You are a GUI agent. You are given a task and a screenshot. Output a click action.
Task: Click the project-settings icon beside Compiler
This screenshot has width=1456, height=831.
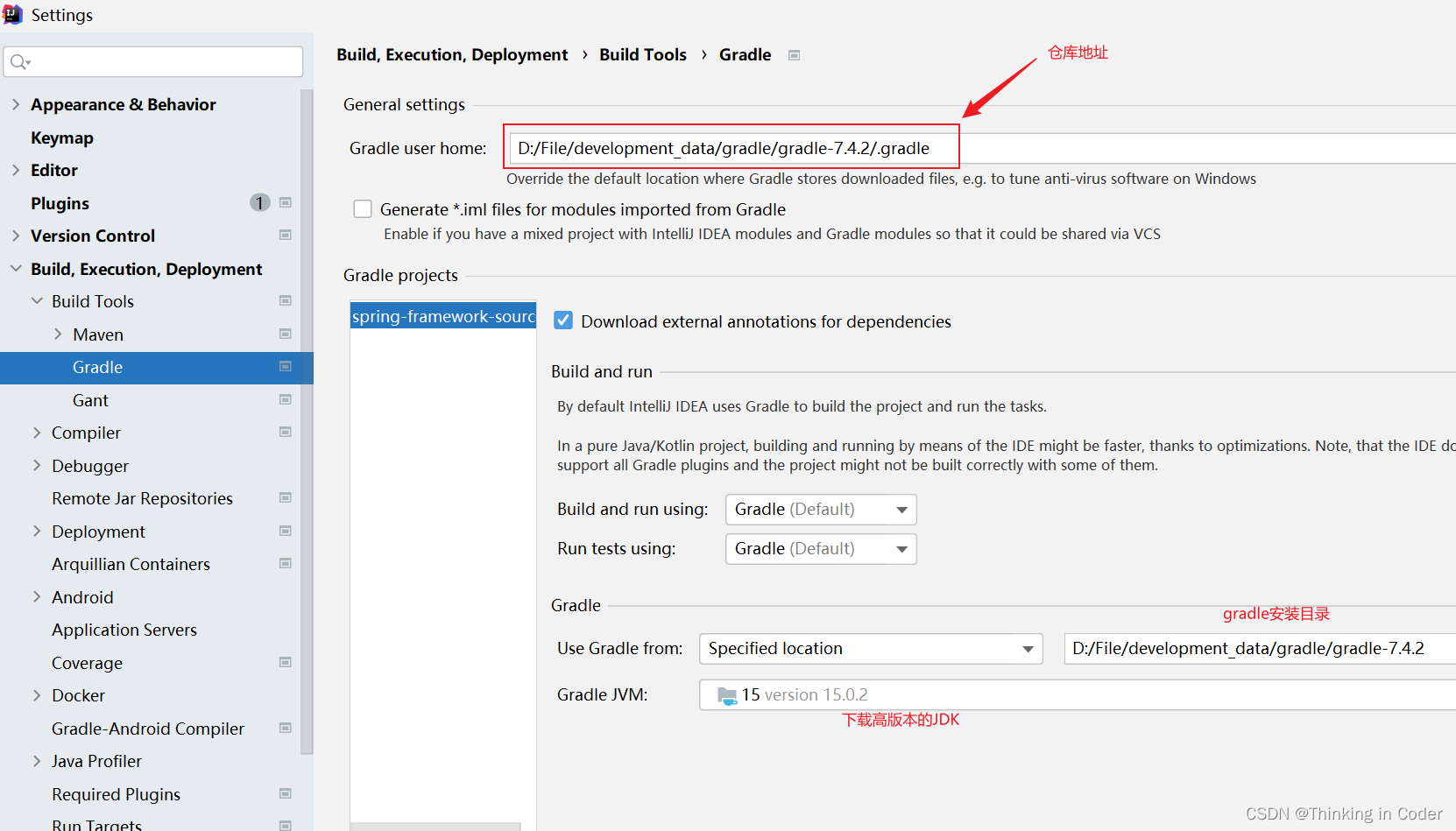click(x=285, y=432)
